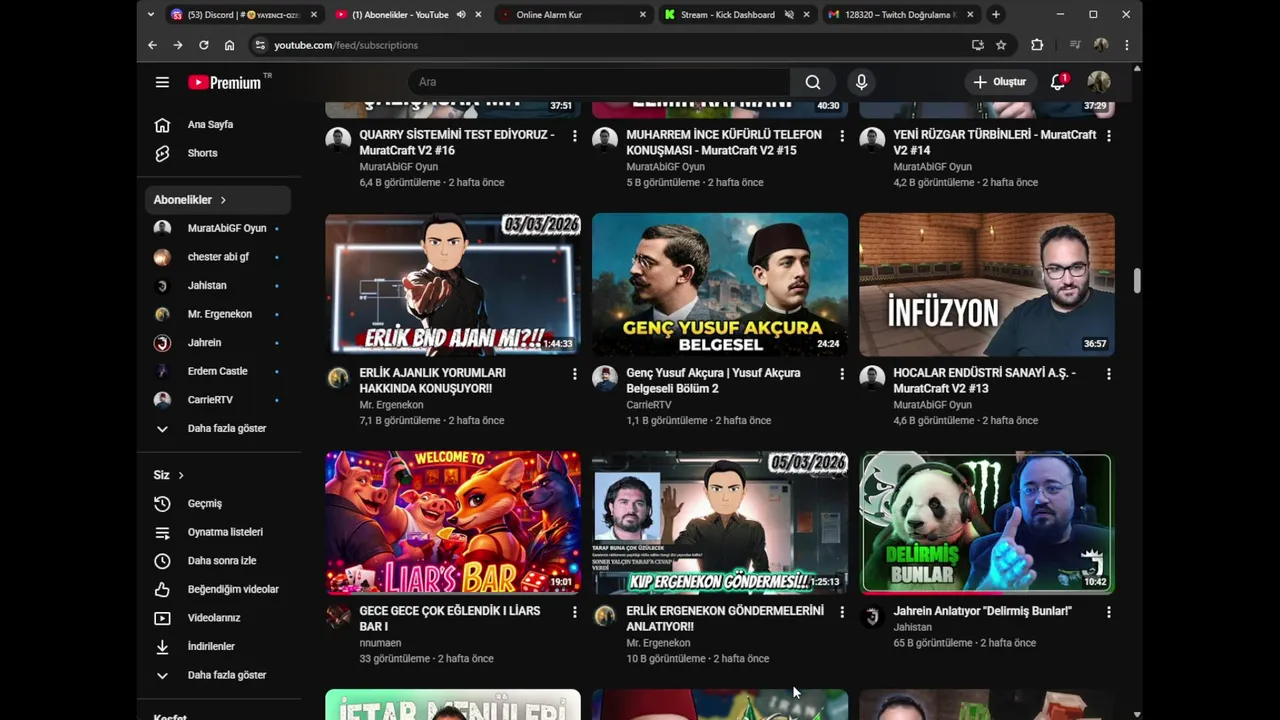Click the browser home button
Screen dimensions: 1280x720
coord(229,45)
